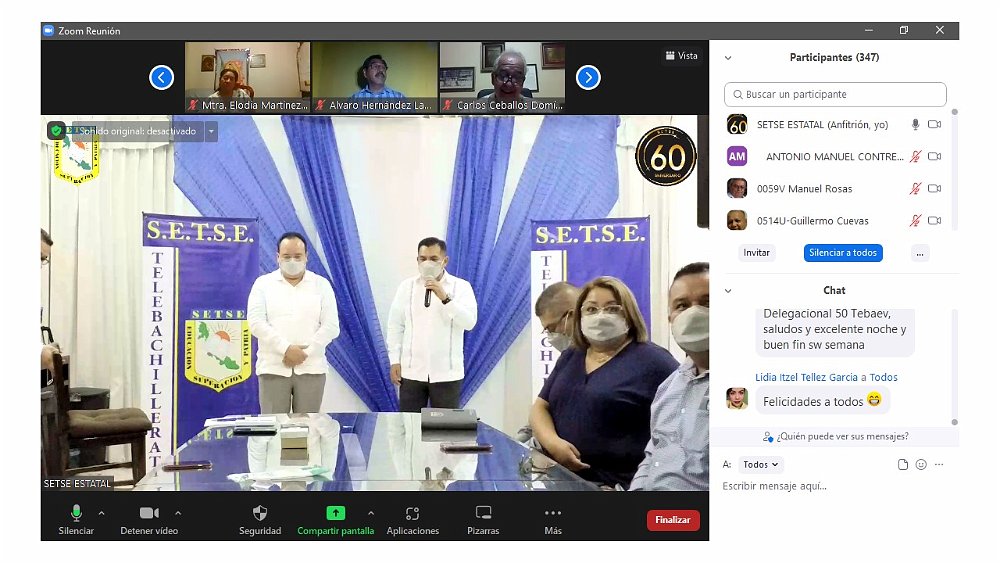Click the Buscar un participante field

(835, 94)
